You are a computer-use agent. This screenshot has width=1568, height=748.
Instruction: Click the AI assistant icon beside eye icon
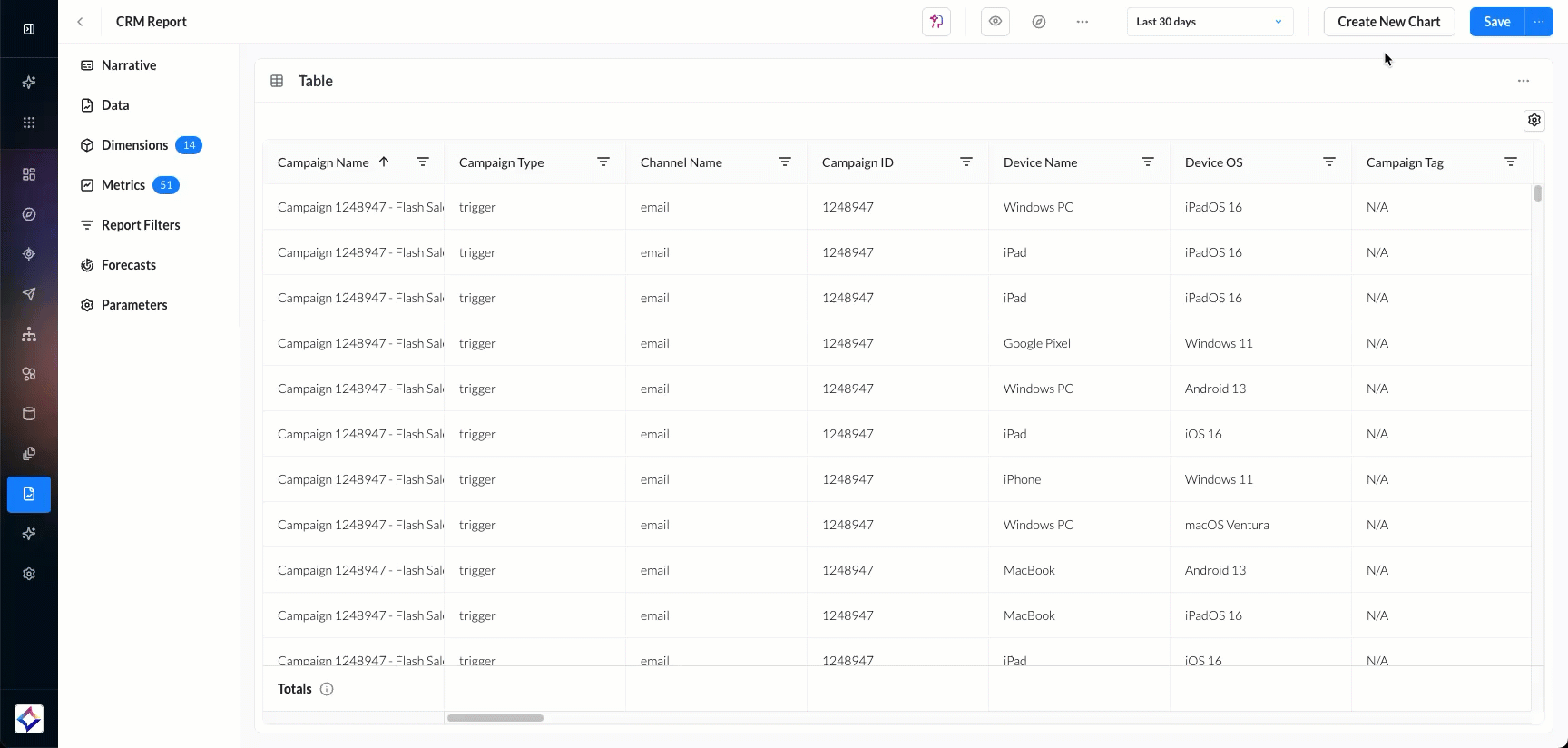point(936,22)
